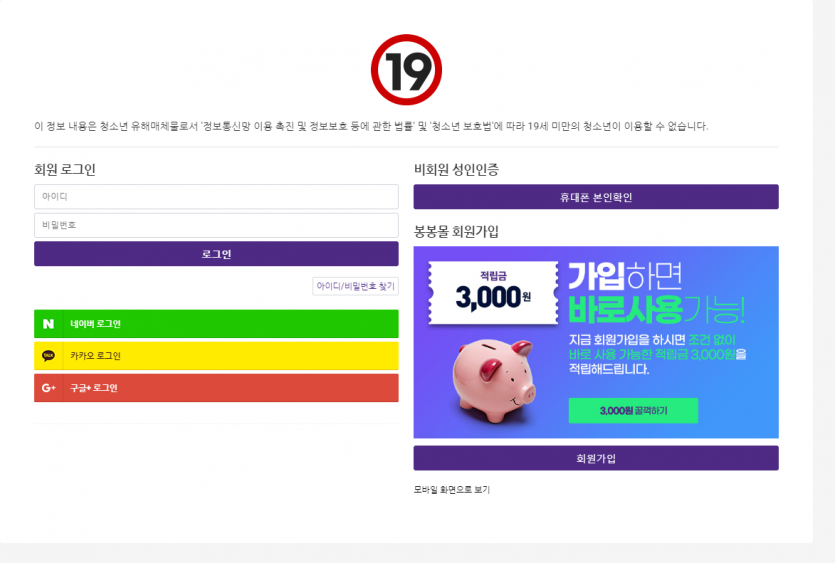Click the Google+ G+ logo icon
Screen dimensions: 835x563
pos(48,388)
